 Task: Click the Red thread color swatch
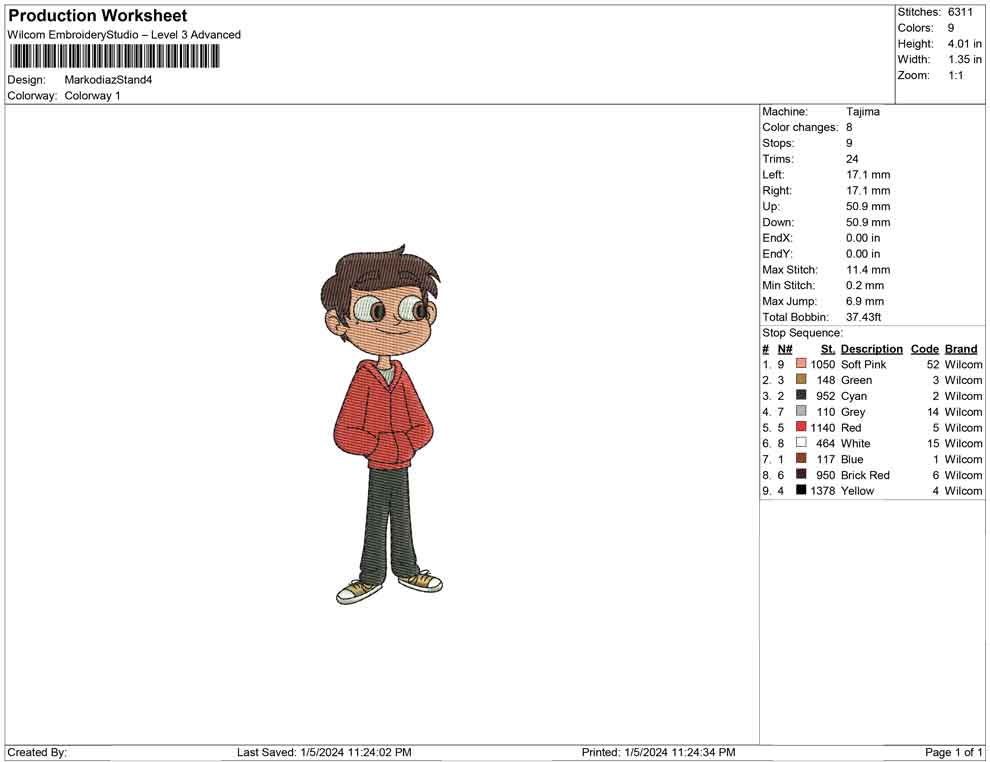click(x=801, y=427)
